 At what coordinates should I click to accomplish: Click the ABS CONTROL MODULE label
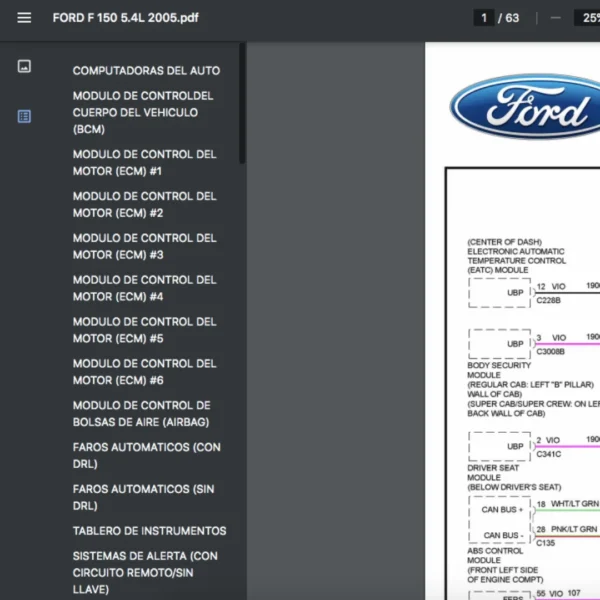click(495, 555)
